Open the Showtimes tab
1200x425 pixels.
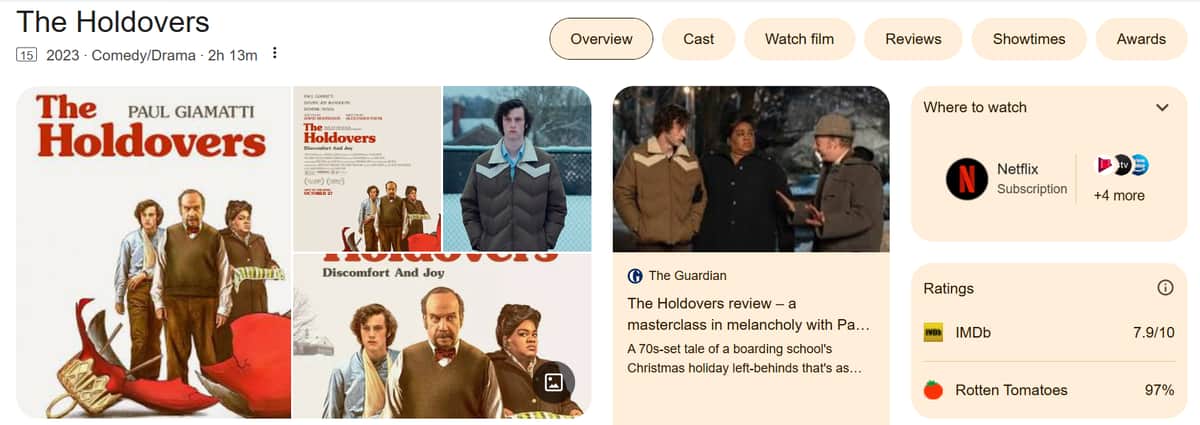click(x=1029, y=39)
